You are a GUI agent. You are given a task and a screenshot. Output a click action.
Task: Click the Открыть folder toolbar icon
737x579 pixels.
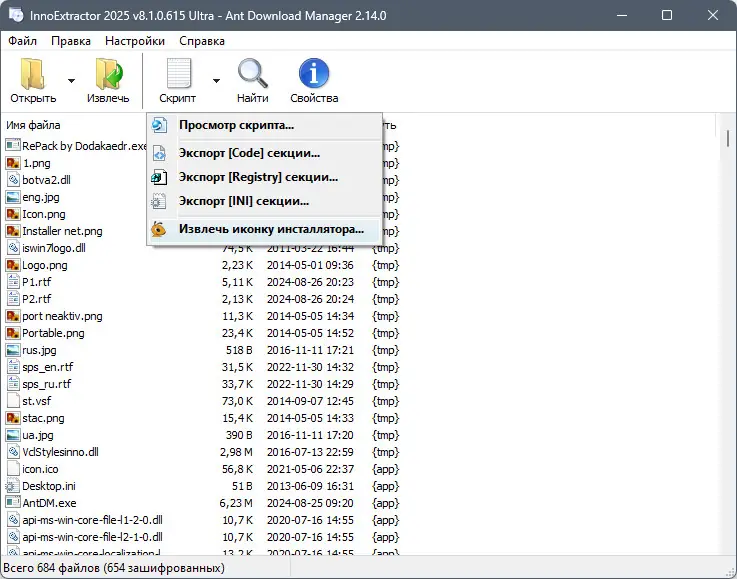click(32, 74)
